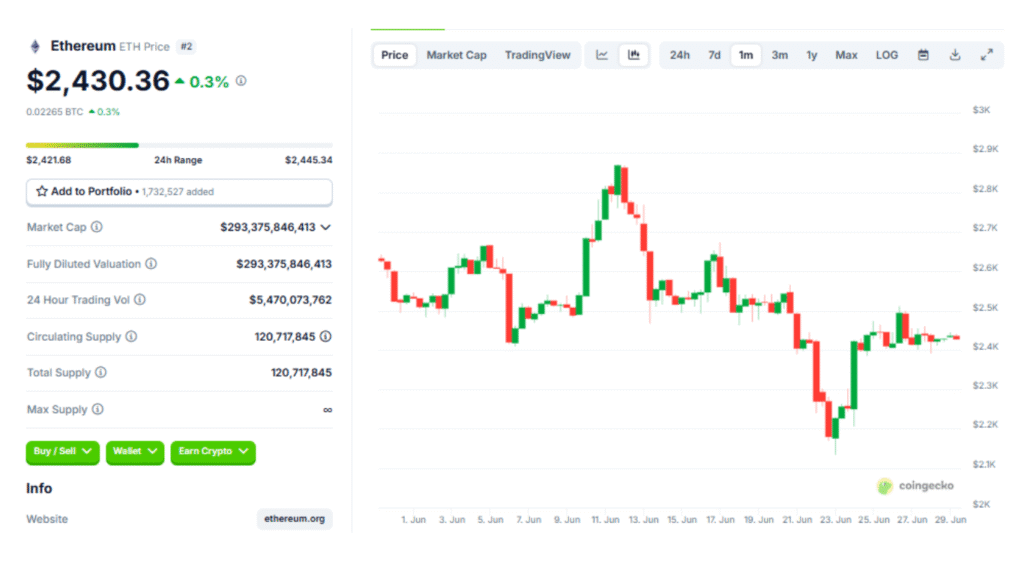
Task: Expand chart to fullscreen
Action: click(987, 55)
